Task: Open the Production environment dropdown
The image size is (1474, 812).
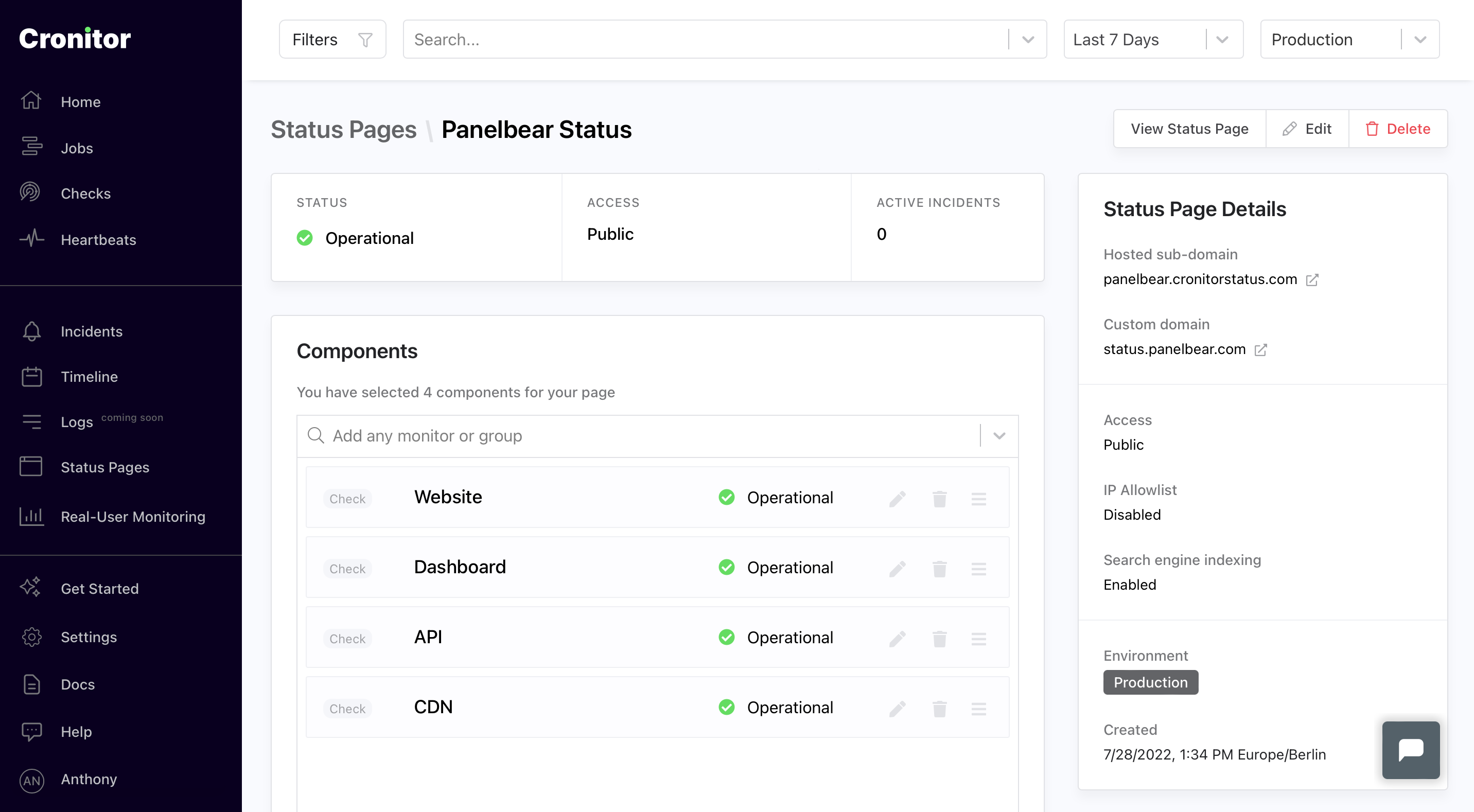Action: [x=1350, y=40]
